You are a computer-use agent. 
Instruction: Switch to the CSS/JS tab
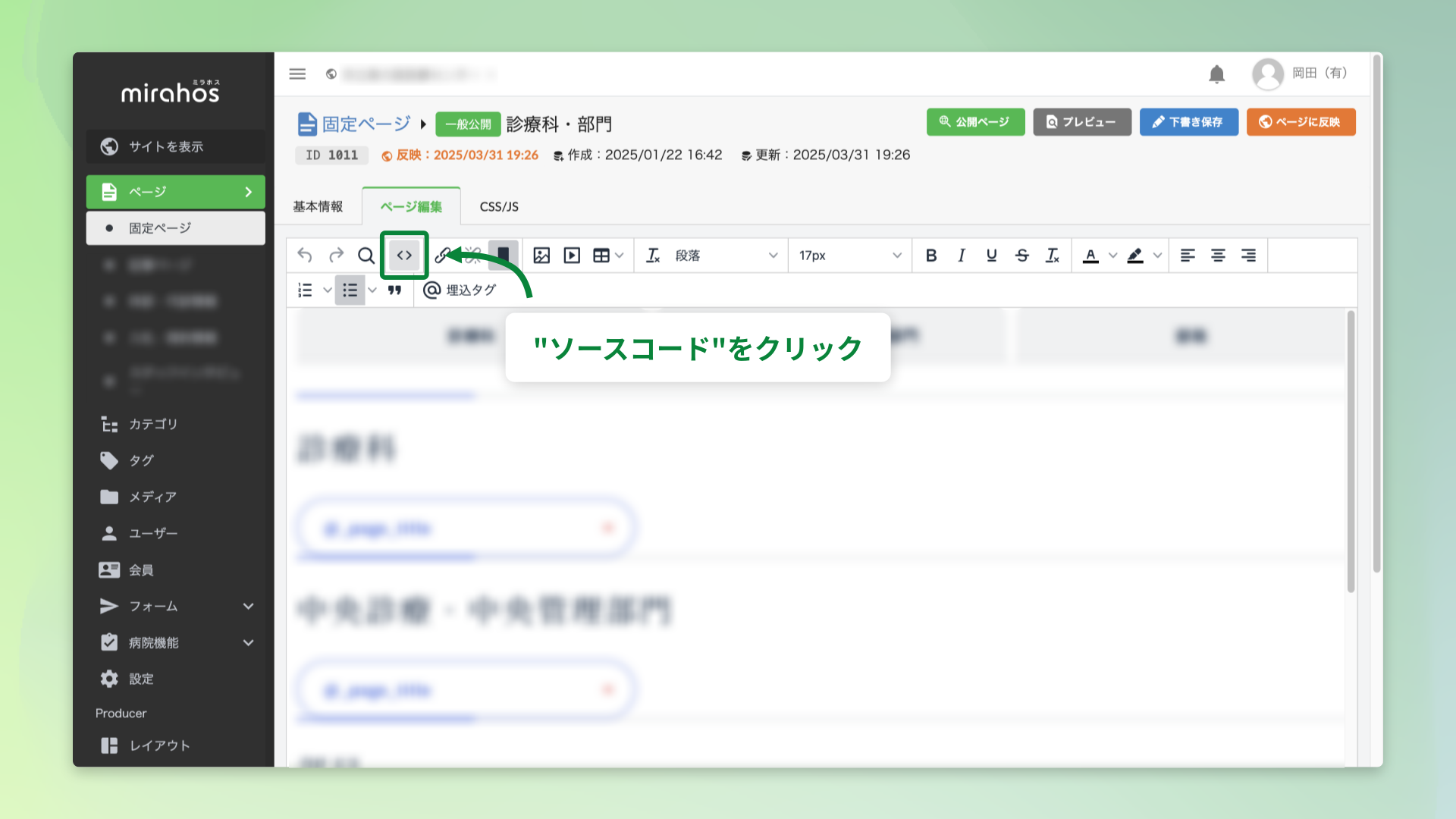click(x=499, y=207)
